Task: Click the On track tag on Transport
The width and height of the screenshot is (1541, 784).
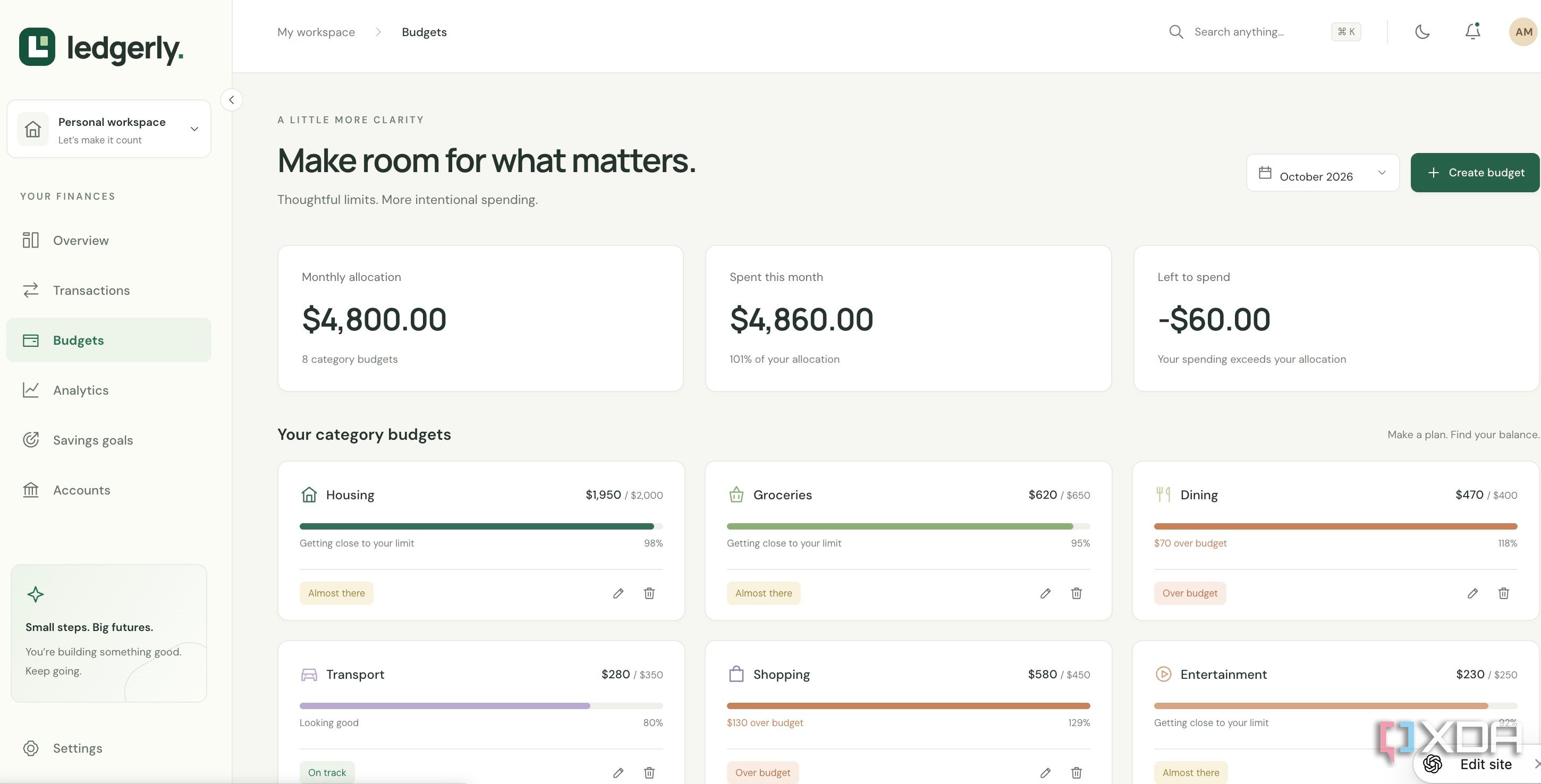Action: point(327,773)
